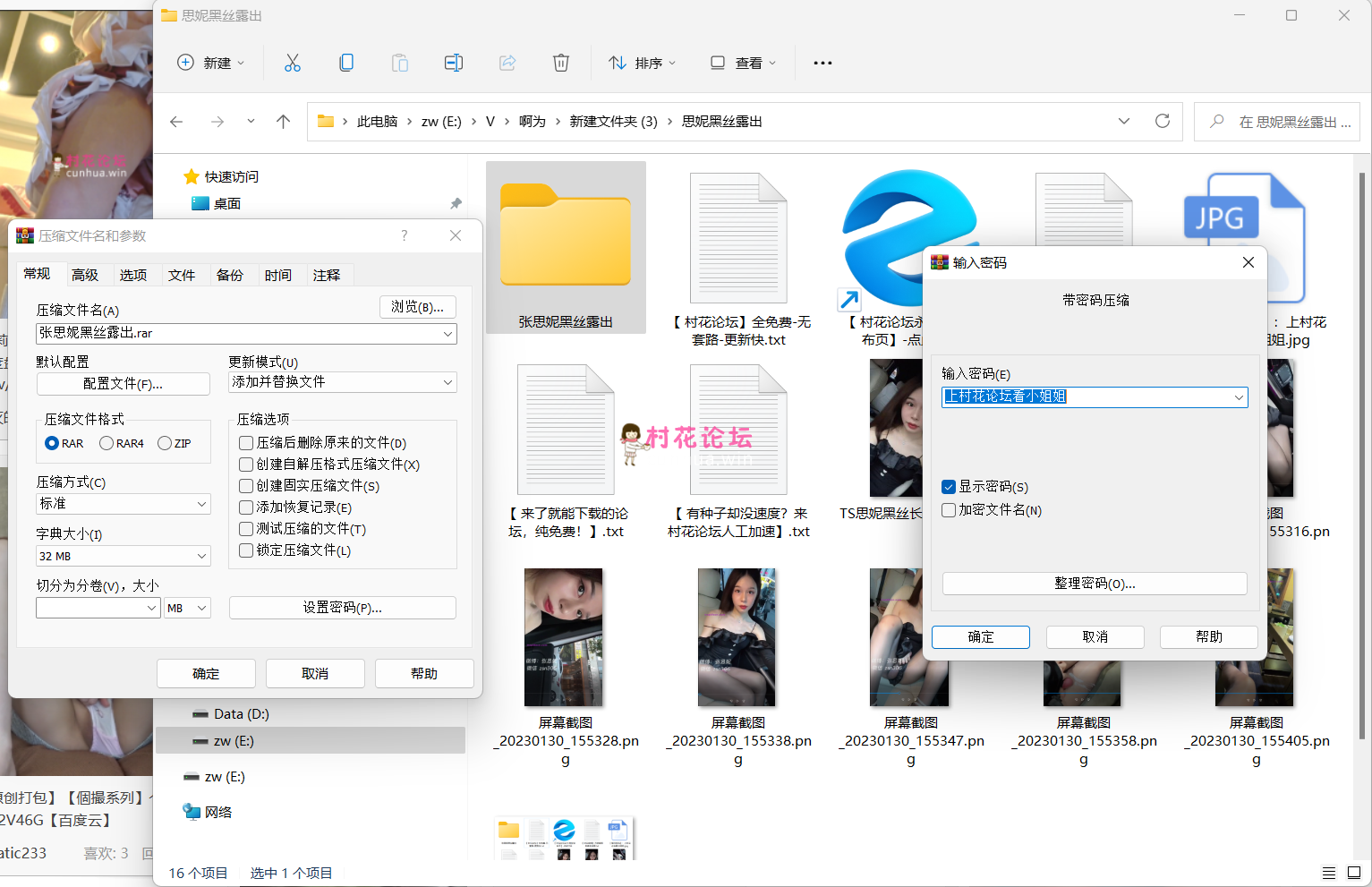The image size is (1372, 887).
Task: Go back with the Back arrow
Action: click(x=176, y=122)
